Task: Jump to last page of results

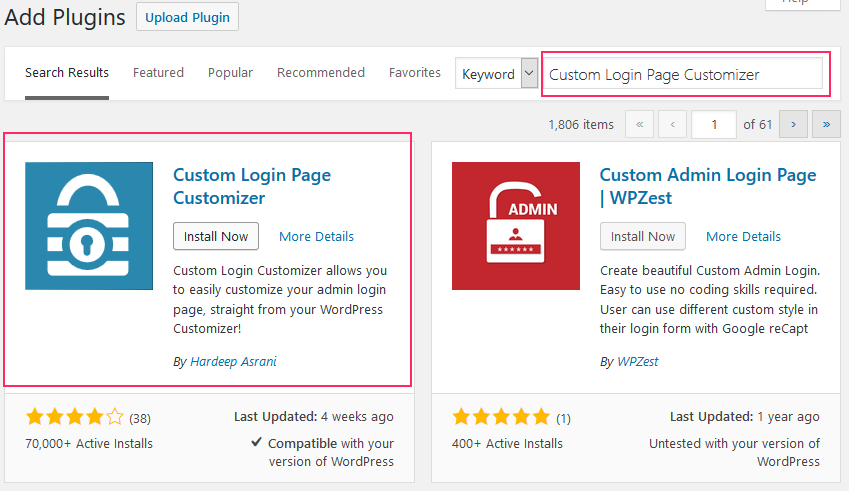Action: pos(826,125)
